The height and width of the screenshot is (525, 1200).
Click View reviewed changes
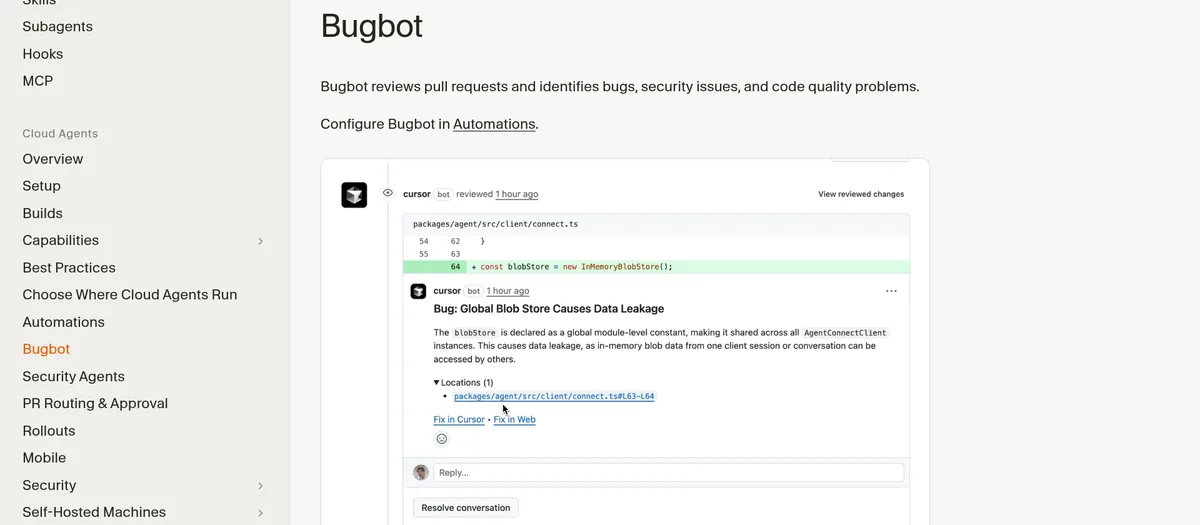click(x=861, y=194)
